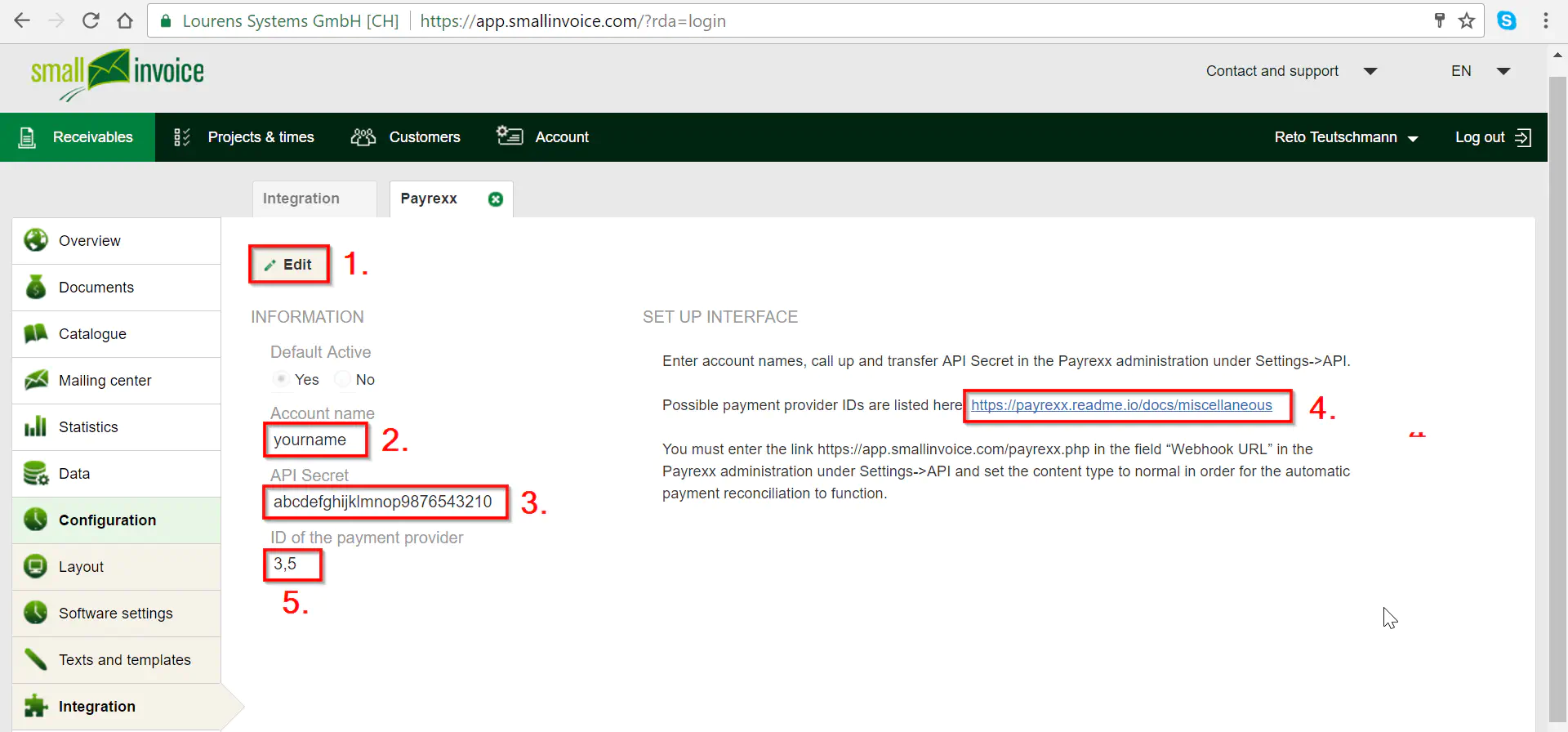
Task: Click the smallinvoice logo
Action: (118, 74)
